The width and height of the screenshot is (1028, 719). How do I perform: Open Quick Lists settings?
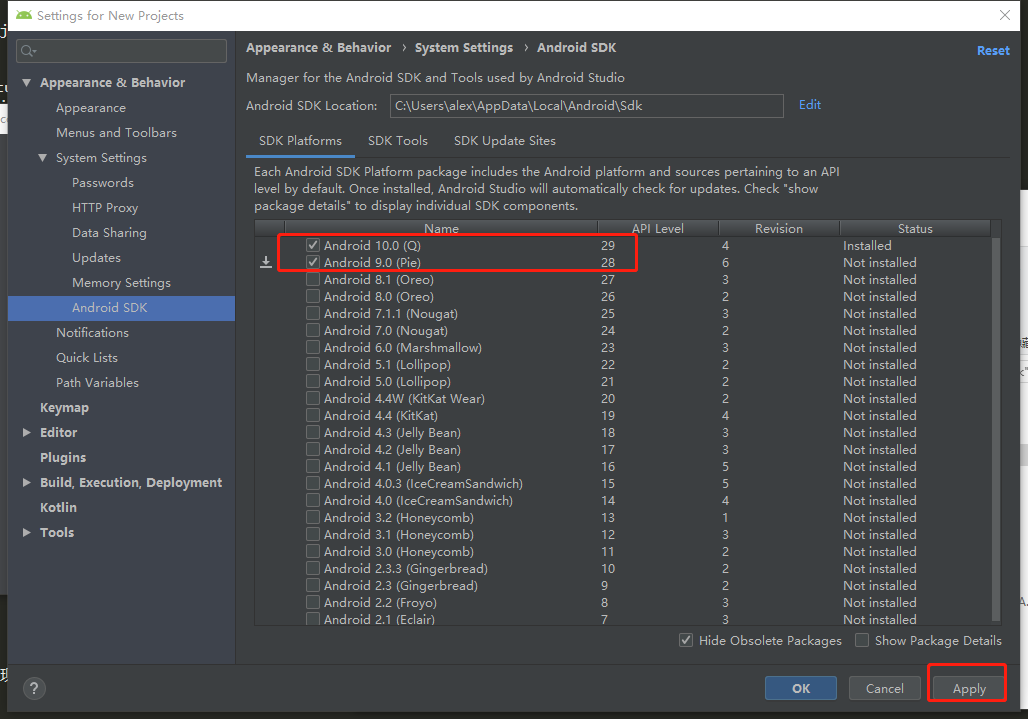point(87,358)
